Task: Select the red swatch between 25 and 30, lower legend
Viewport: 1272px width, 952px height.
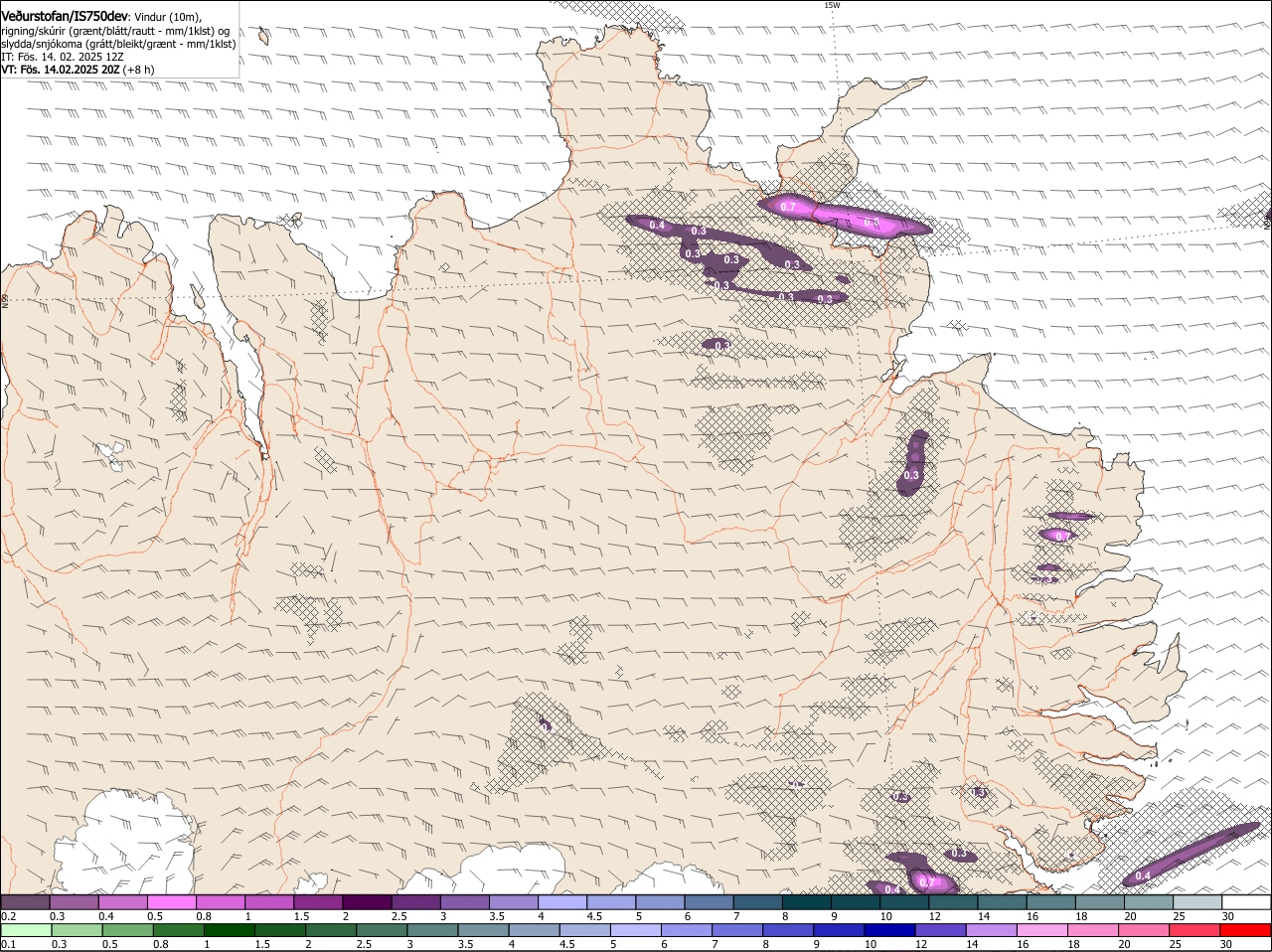Action: point(1195,931)
